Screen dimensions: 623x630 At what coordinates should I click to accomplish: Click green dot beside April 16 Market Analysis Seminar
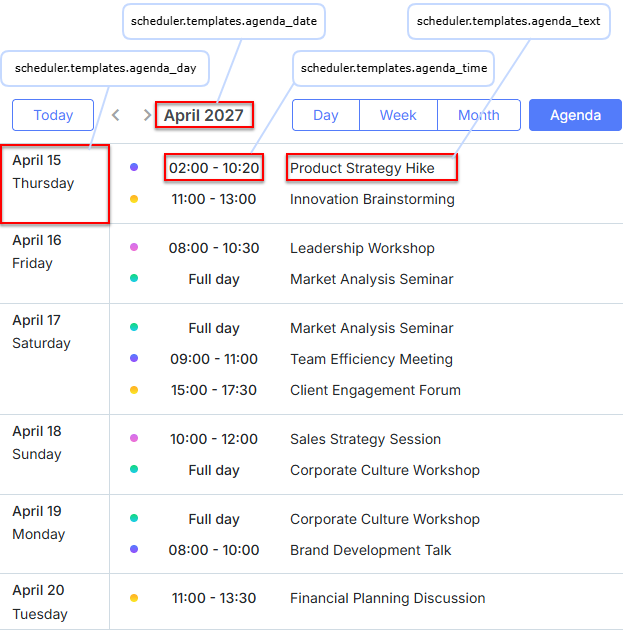(134, 278)
